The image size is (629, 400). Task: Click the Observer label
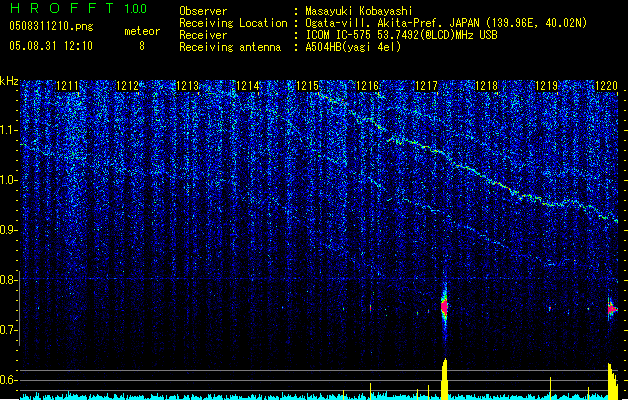click(x=203, y=11)
